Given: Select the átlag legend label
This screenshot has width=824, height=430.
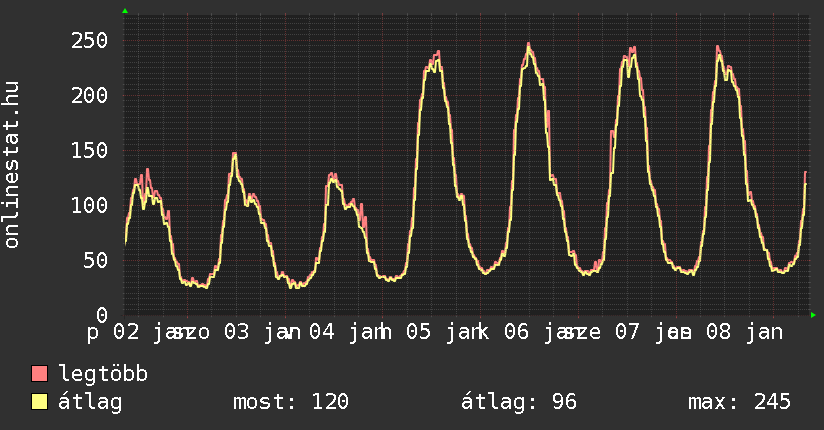Looking at the screenshot, I should pos(91,402).
